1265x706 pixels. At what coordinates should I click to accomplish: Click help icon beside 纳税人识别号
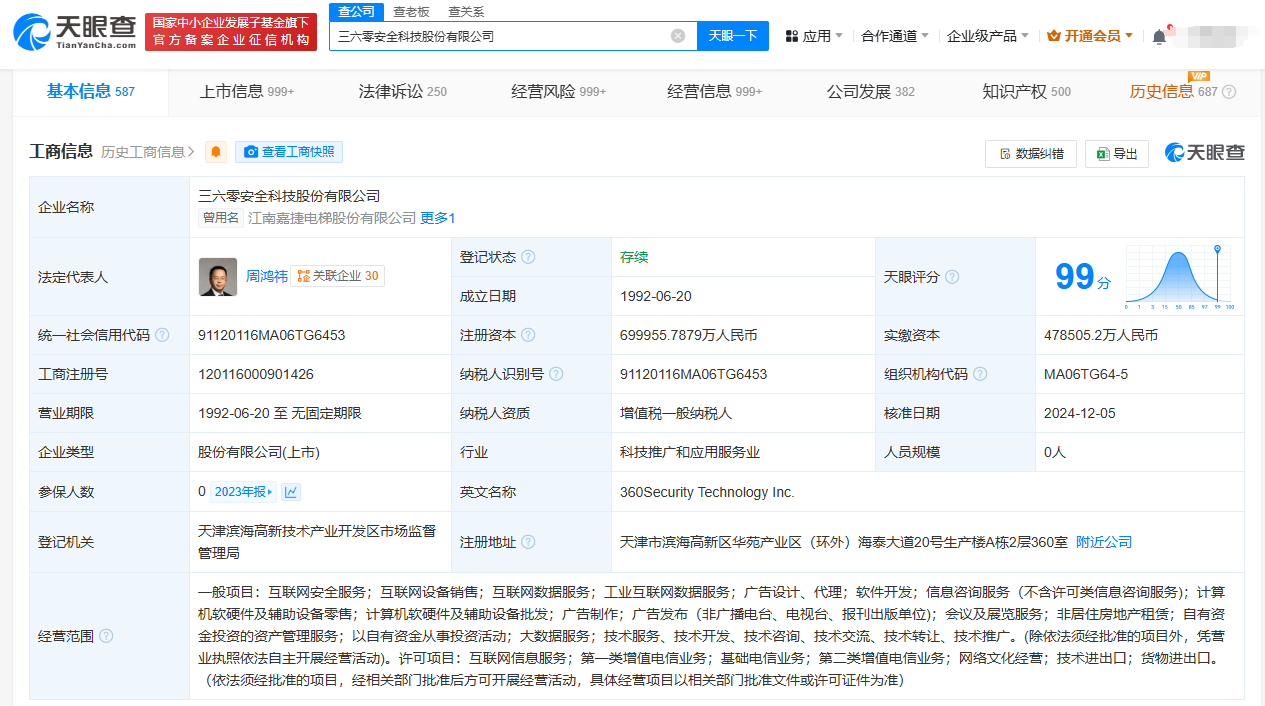tap(556, 374)
